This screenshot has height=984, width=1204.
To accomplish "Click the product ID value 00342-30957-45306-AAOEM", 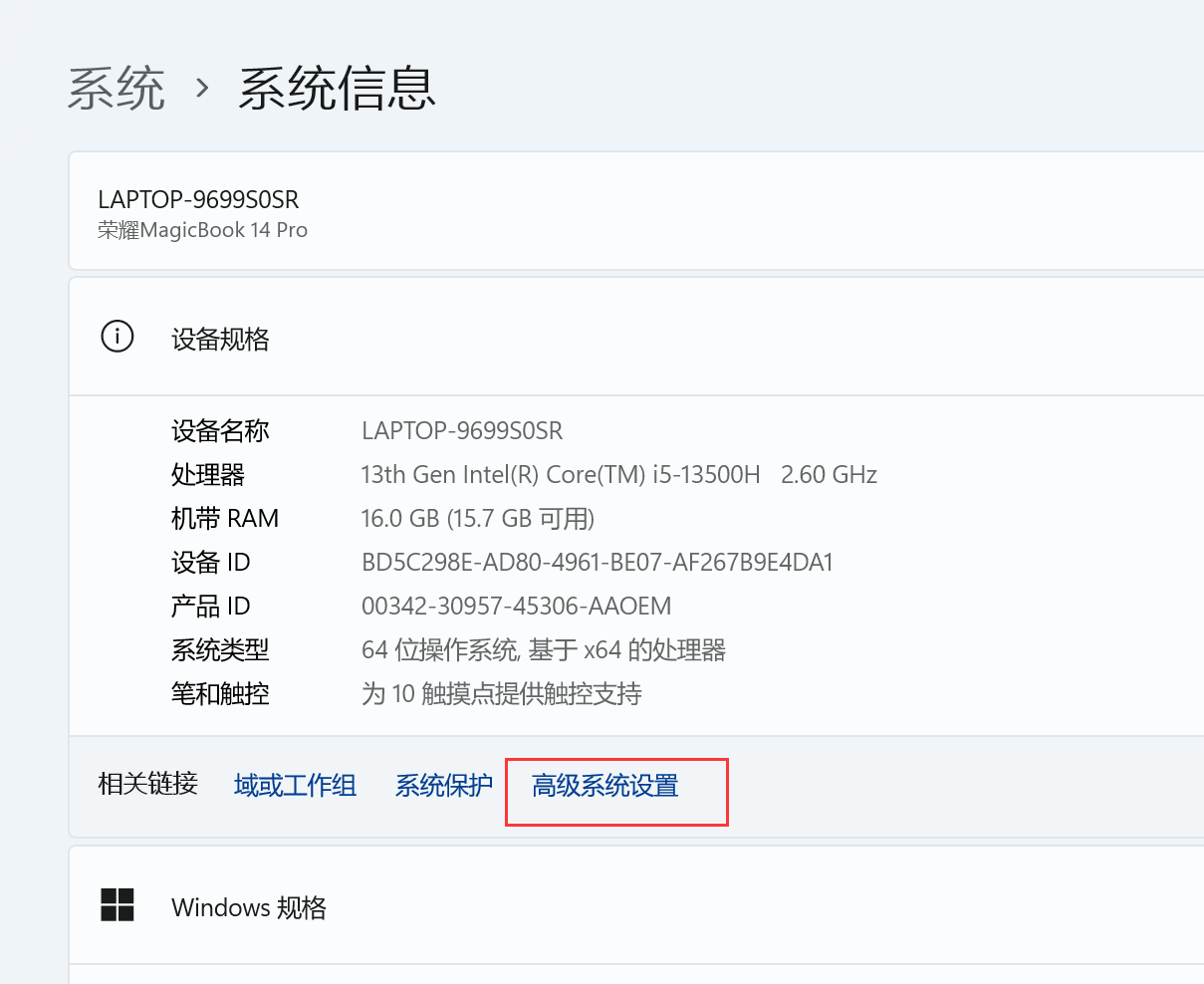I will point(517,607).
